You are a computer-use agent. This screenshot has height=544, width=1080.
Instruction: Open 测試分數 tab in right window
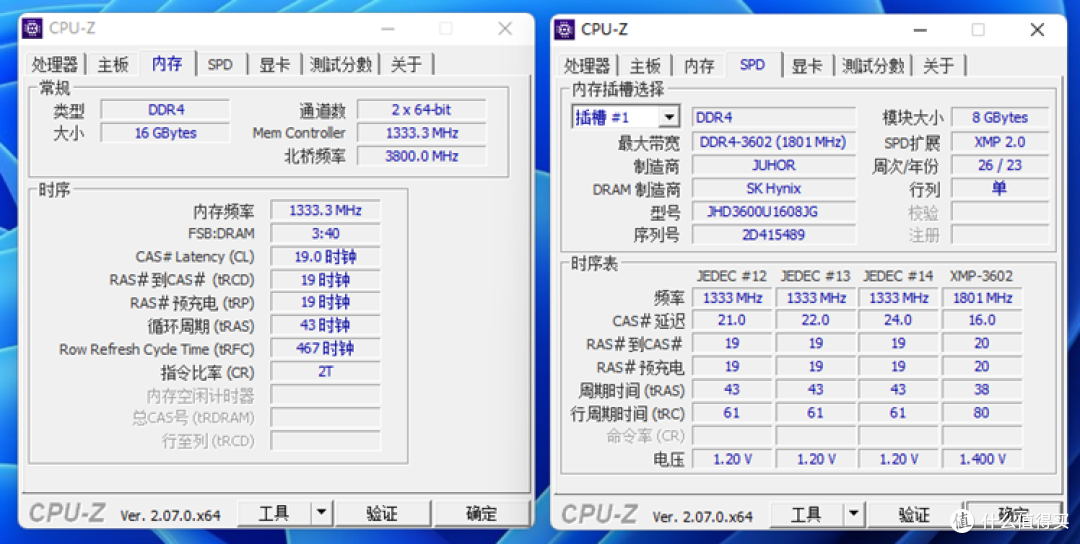[873, 66]
